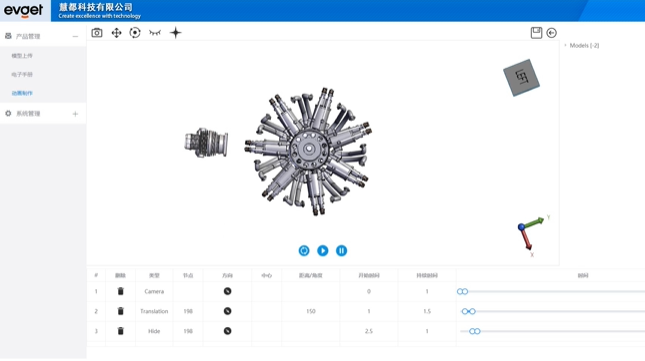Screen dimensions: 645x361
Task: Click the Translation row timeline slider handle
Action: click(x=469, y=311)
